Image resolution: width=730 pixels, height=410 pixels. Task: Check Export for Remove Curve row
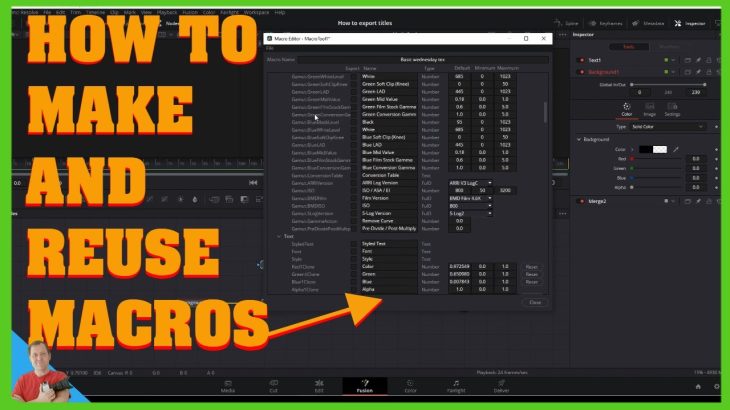(x=354, y=221)
